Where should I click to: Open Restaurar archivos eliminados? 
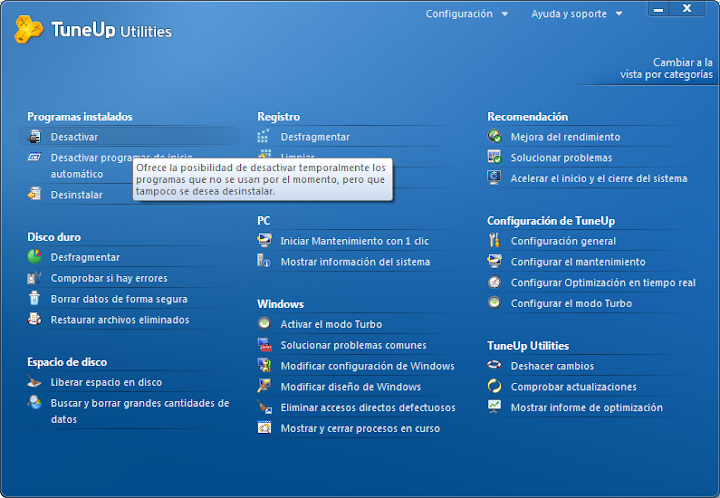click(120, 319)
